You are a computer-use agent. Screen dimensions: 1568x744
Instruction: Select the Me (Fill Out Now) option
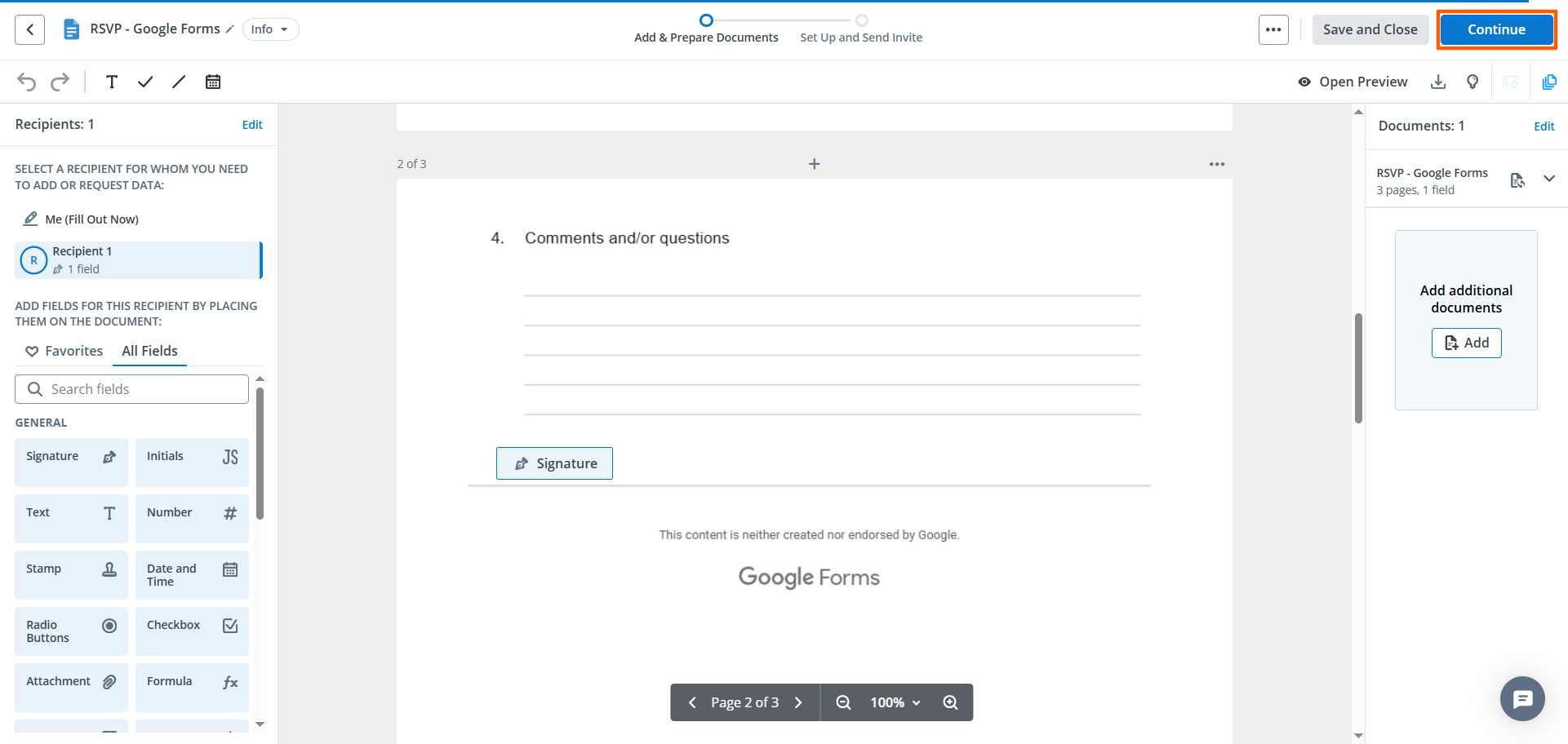(91, 219)
